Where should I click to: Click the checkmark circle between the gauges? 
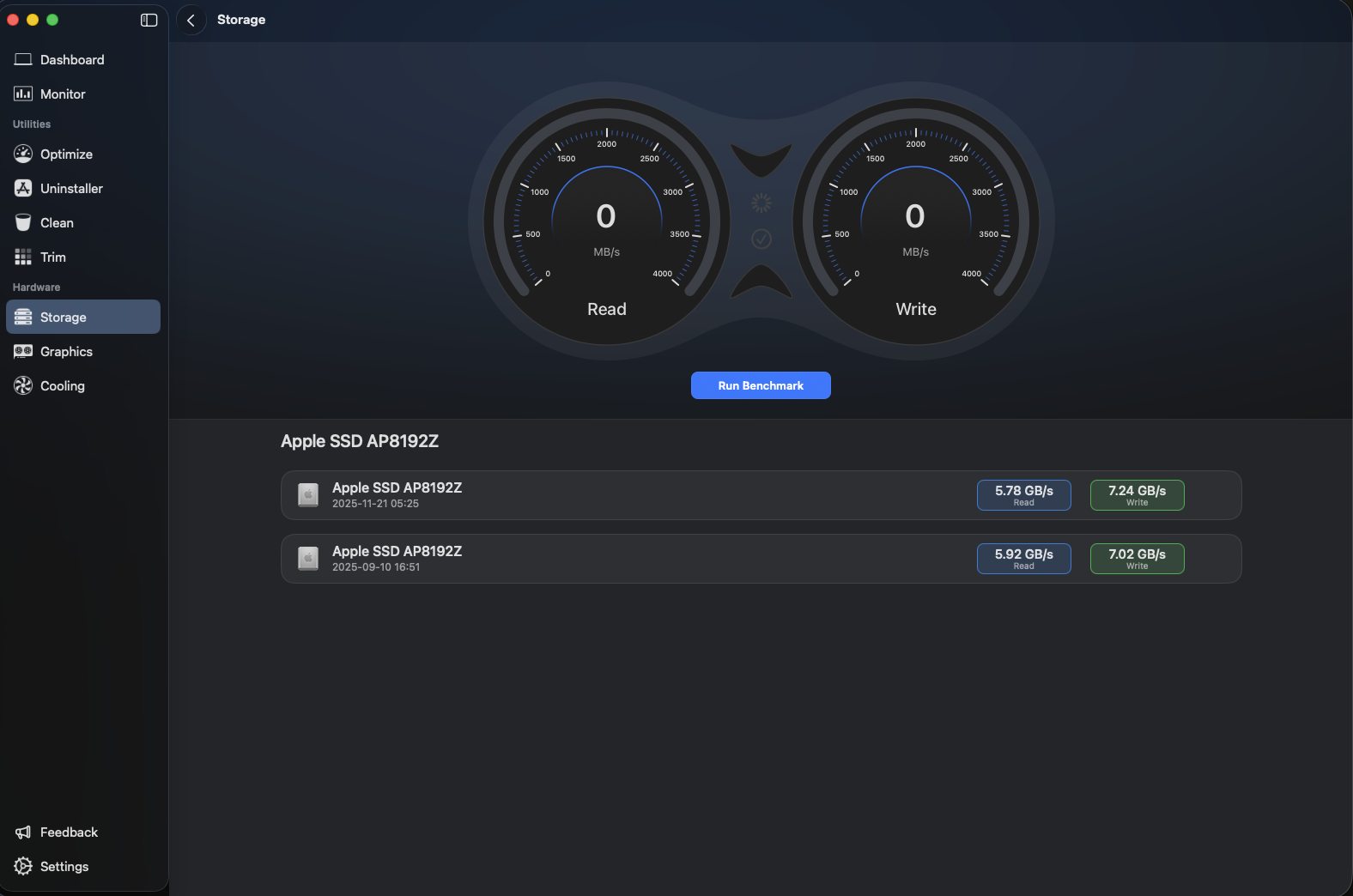(761, 239)
